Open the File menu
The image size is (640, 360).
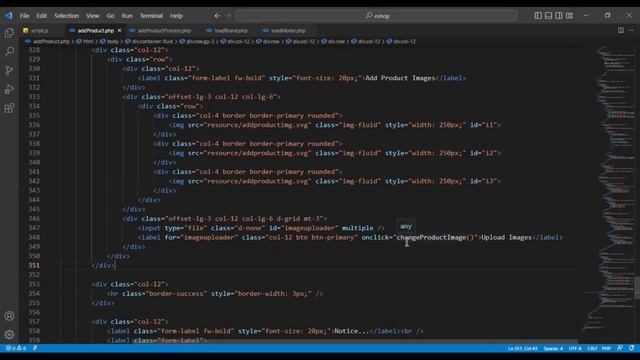24,16
